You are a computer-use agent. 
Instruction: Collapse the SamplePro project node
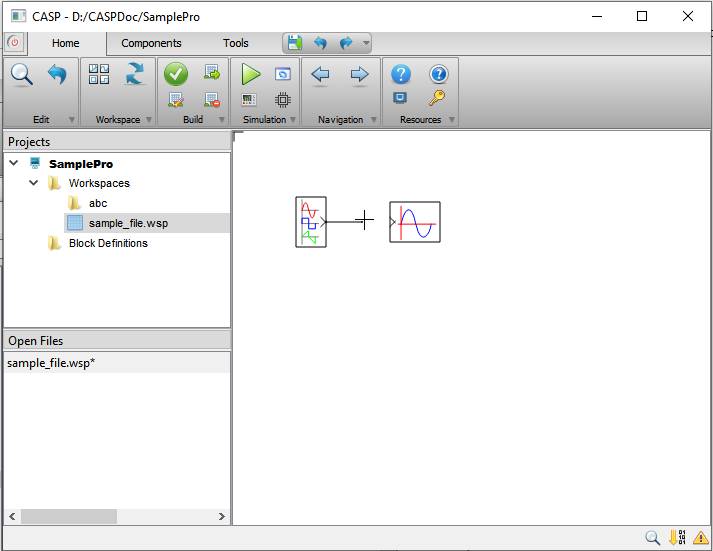[14, 163]
